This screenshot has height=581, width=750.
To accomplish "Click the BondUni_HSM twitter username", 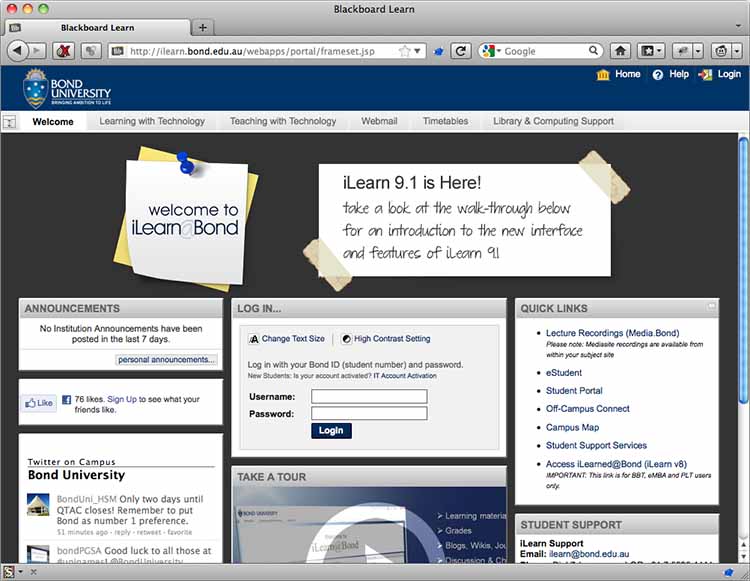I will click(87, 499).
